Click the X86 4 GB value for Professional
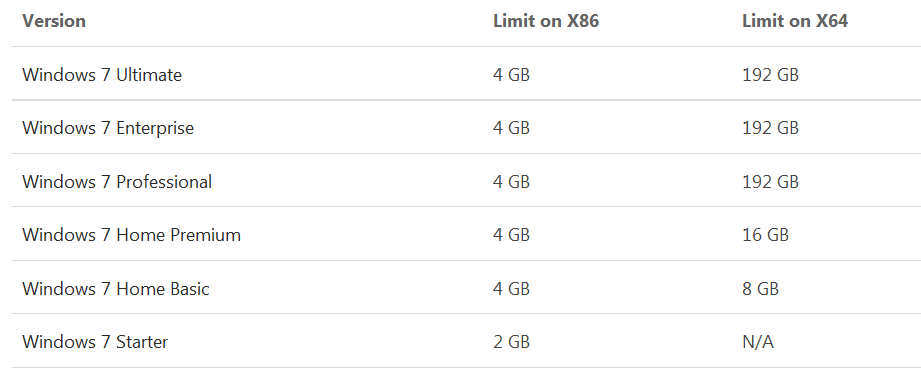The width and height of the screenshot is (921, 387). click(x=511, y=181)
